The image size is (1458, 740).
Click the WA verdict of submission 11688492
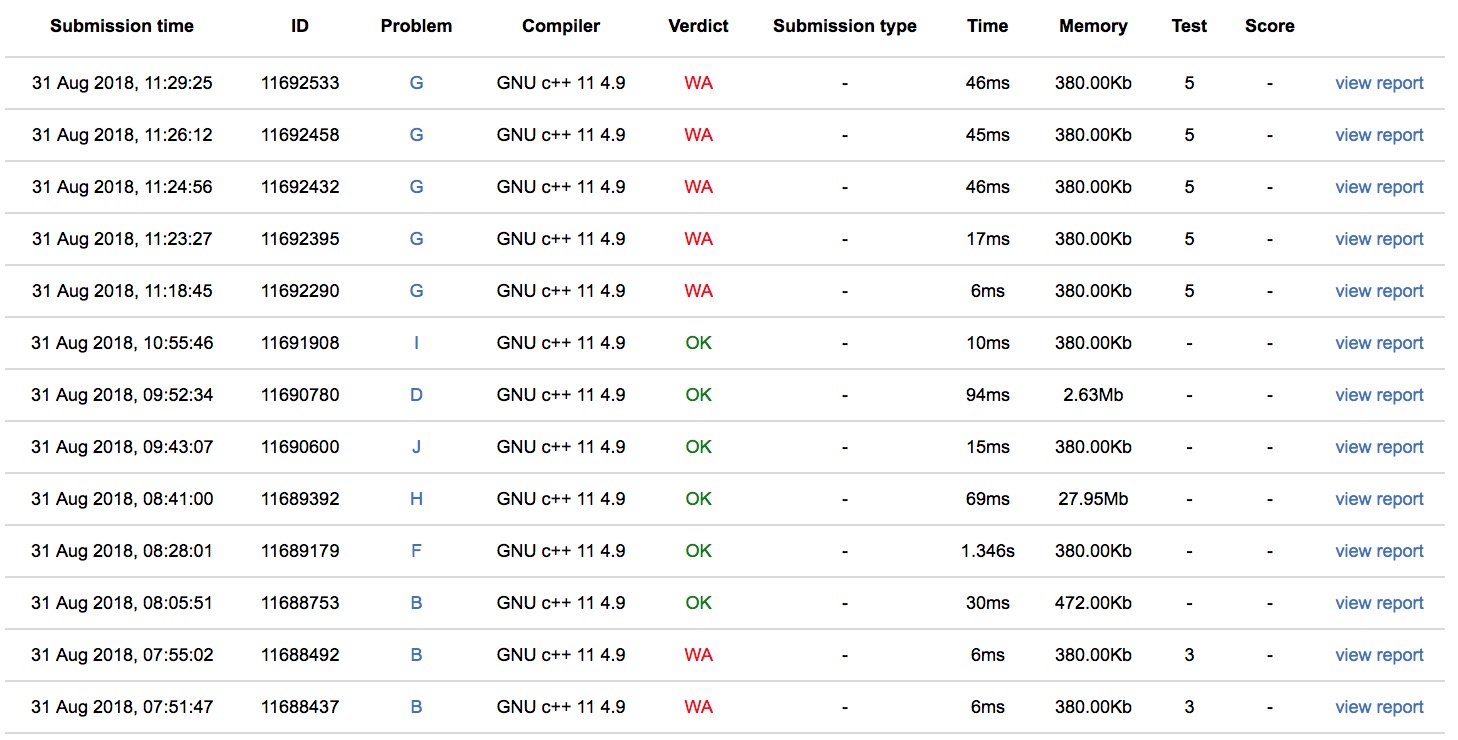click(698, 655)
